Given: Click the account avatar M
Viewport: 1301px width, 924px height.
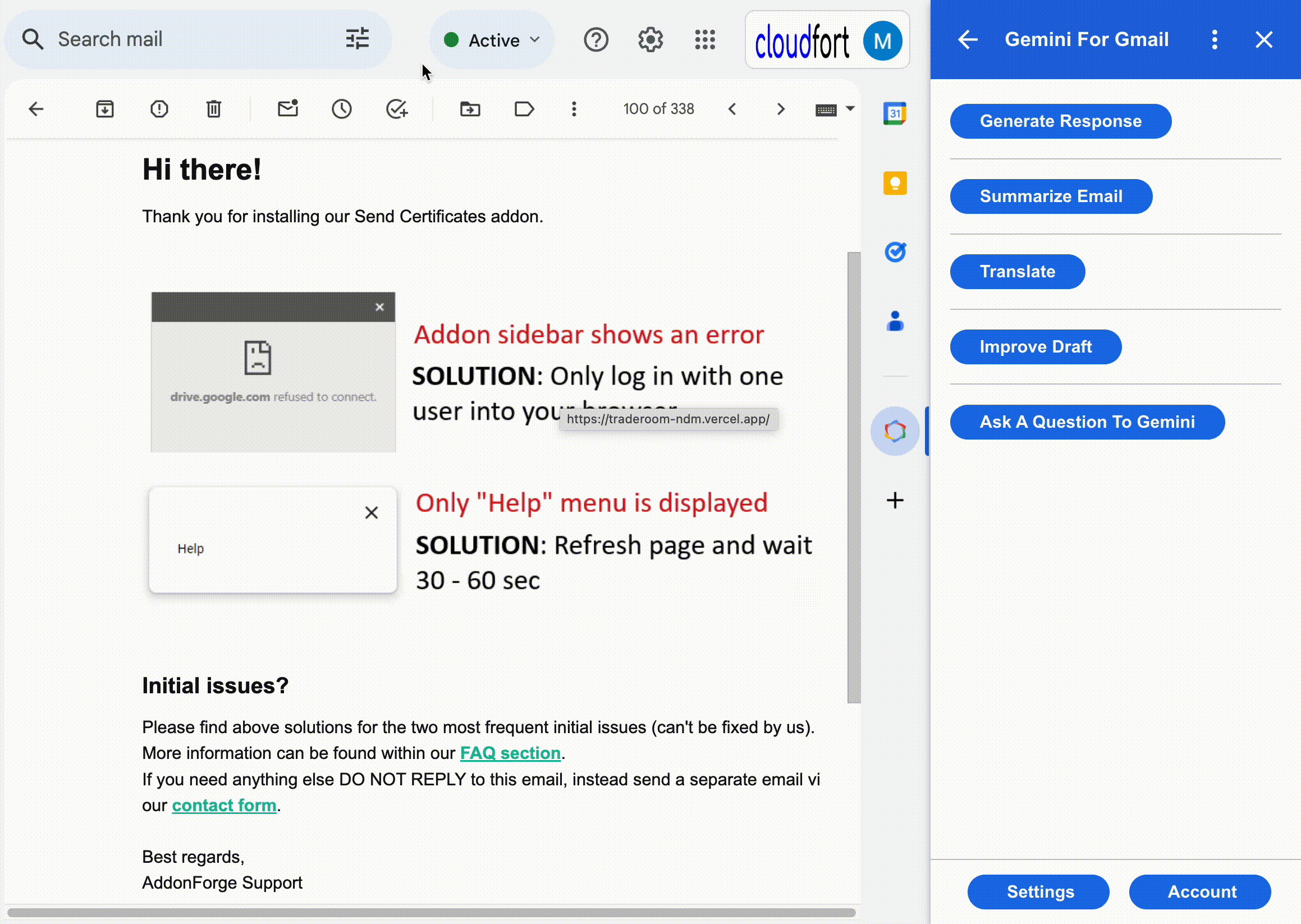Looking at the screenshot, I should (882, 40).
